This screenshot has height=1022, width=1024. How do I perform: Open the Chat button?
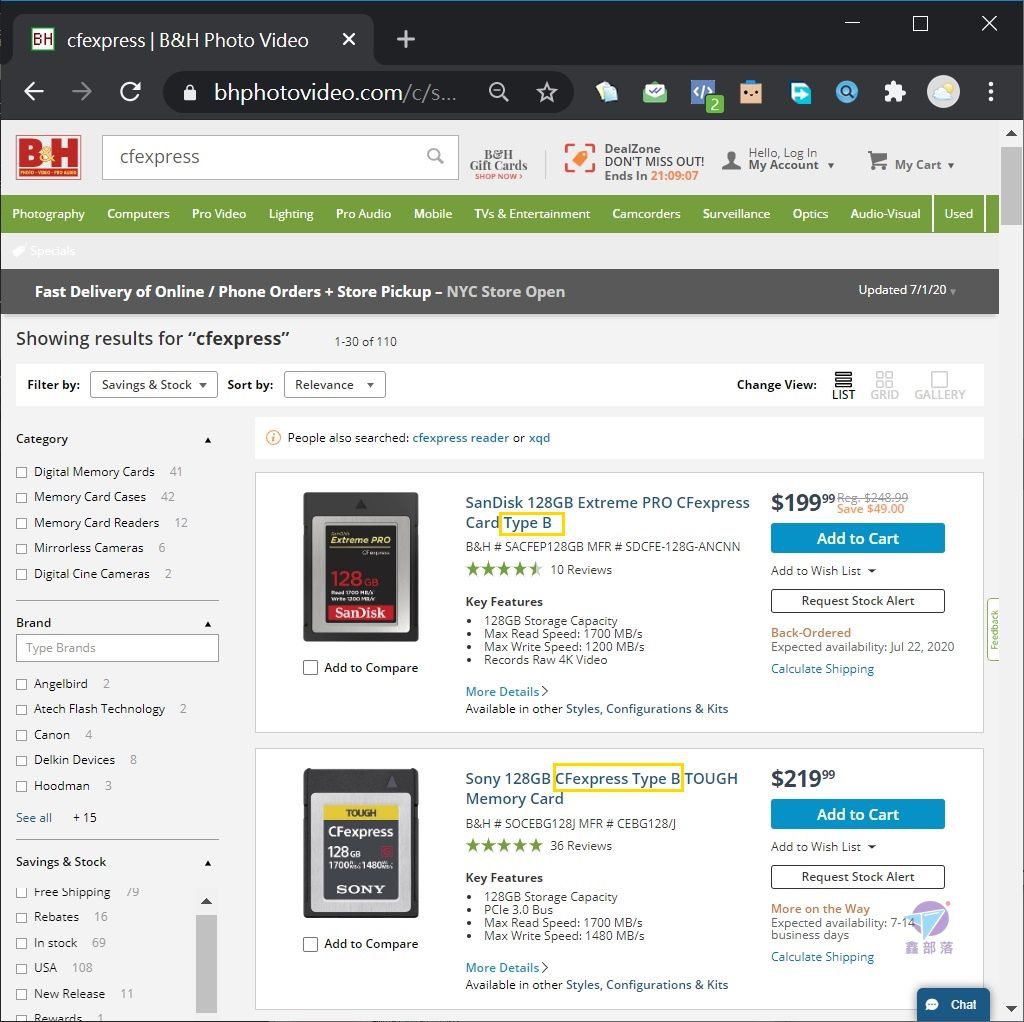tap(953, 1004)
